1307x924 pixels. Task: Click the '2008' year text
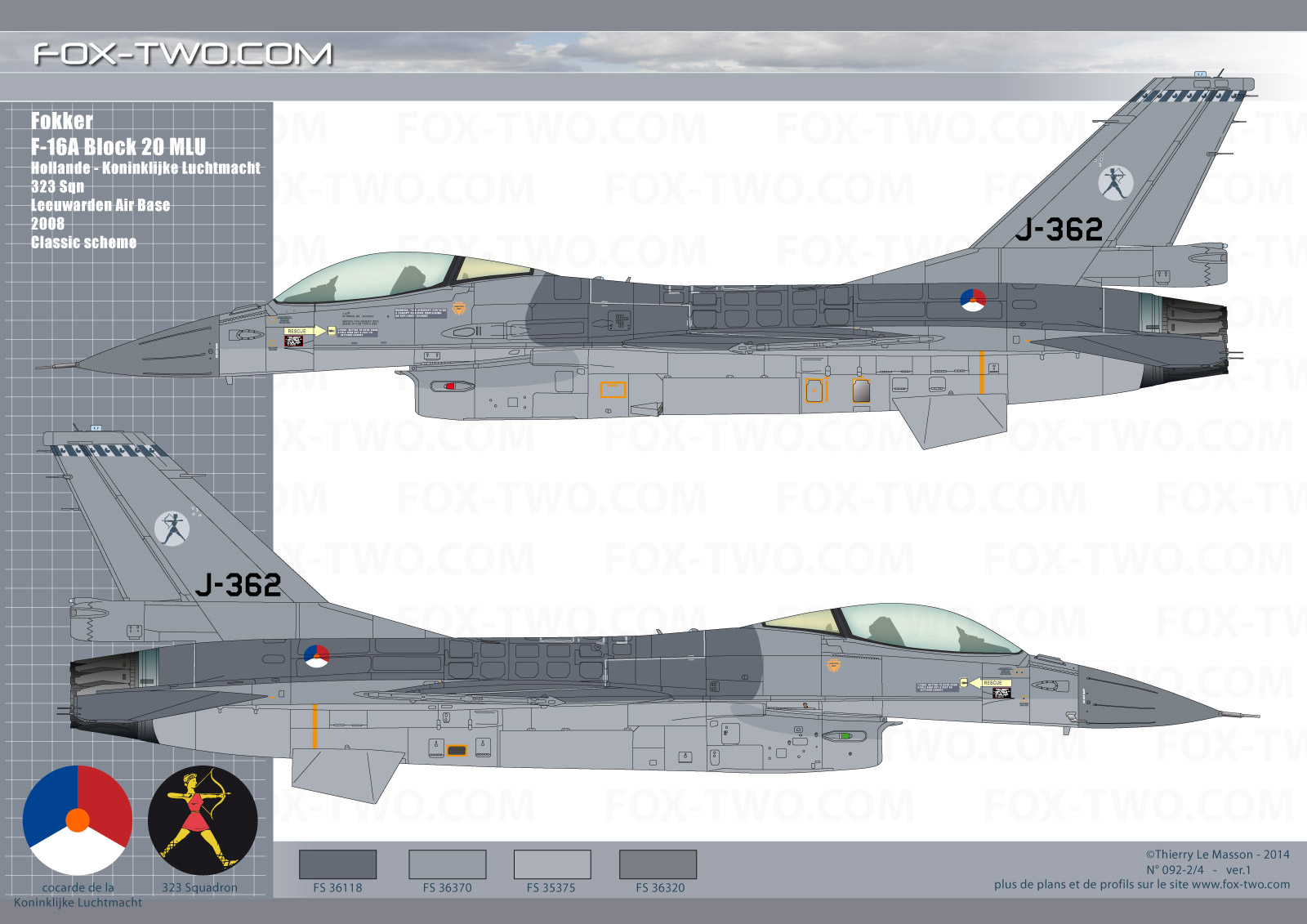pyautogui.click(x=47, y=224)
